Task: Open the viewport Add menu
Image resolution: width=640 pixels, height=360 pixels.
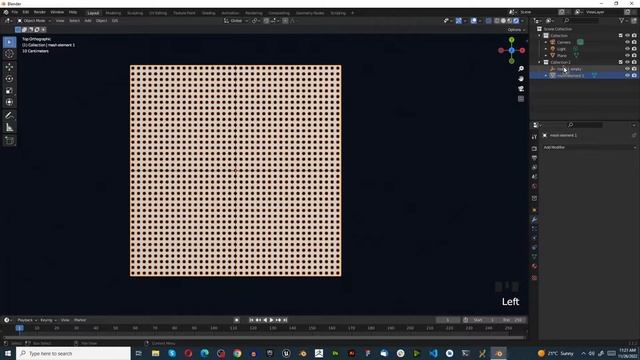Action: (x=88, y=20)
